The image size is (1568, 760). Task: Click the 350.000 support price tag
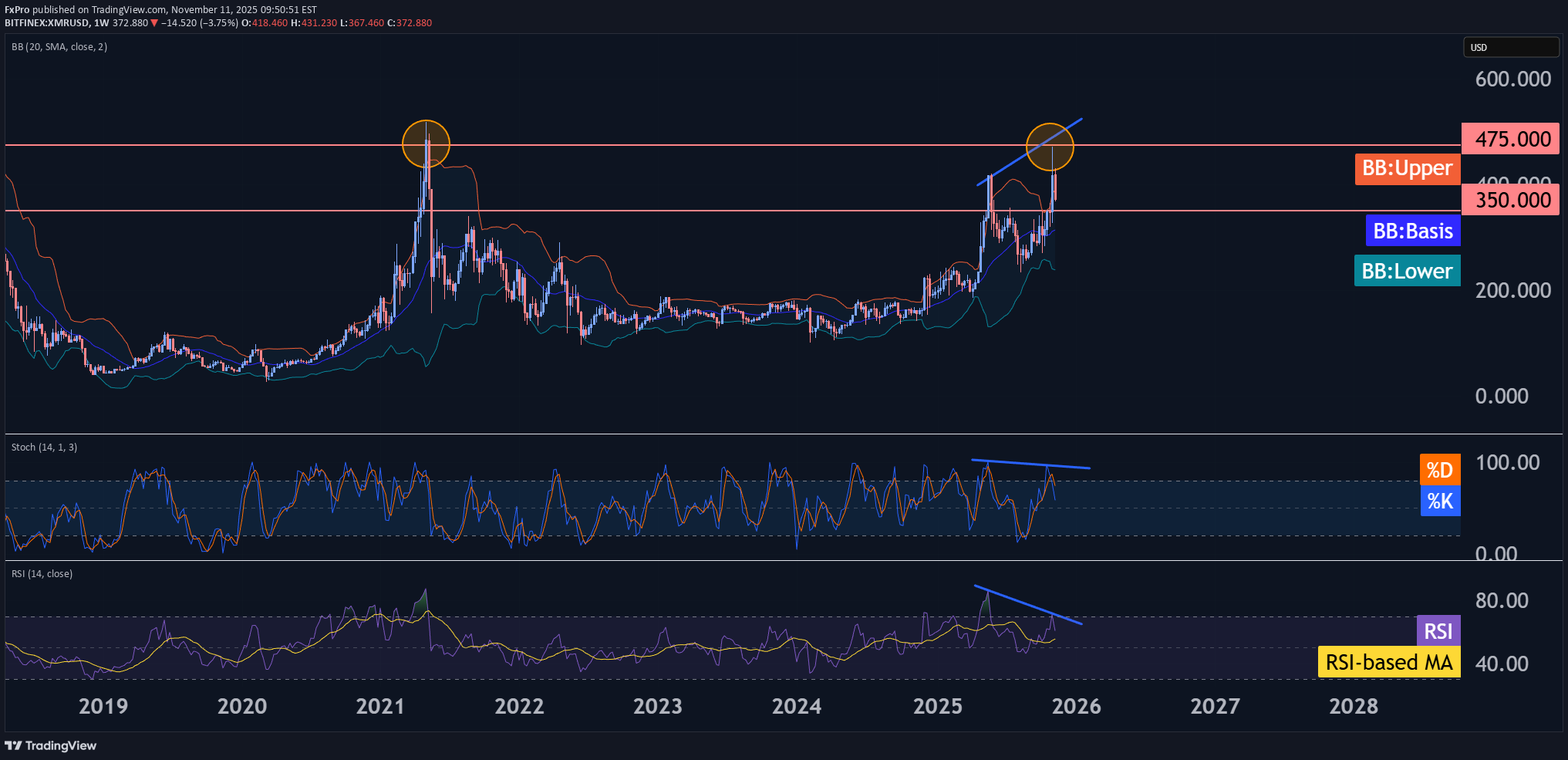[1509, 201]
